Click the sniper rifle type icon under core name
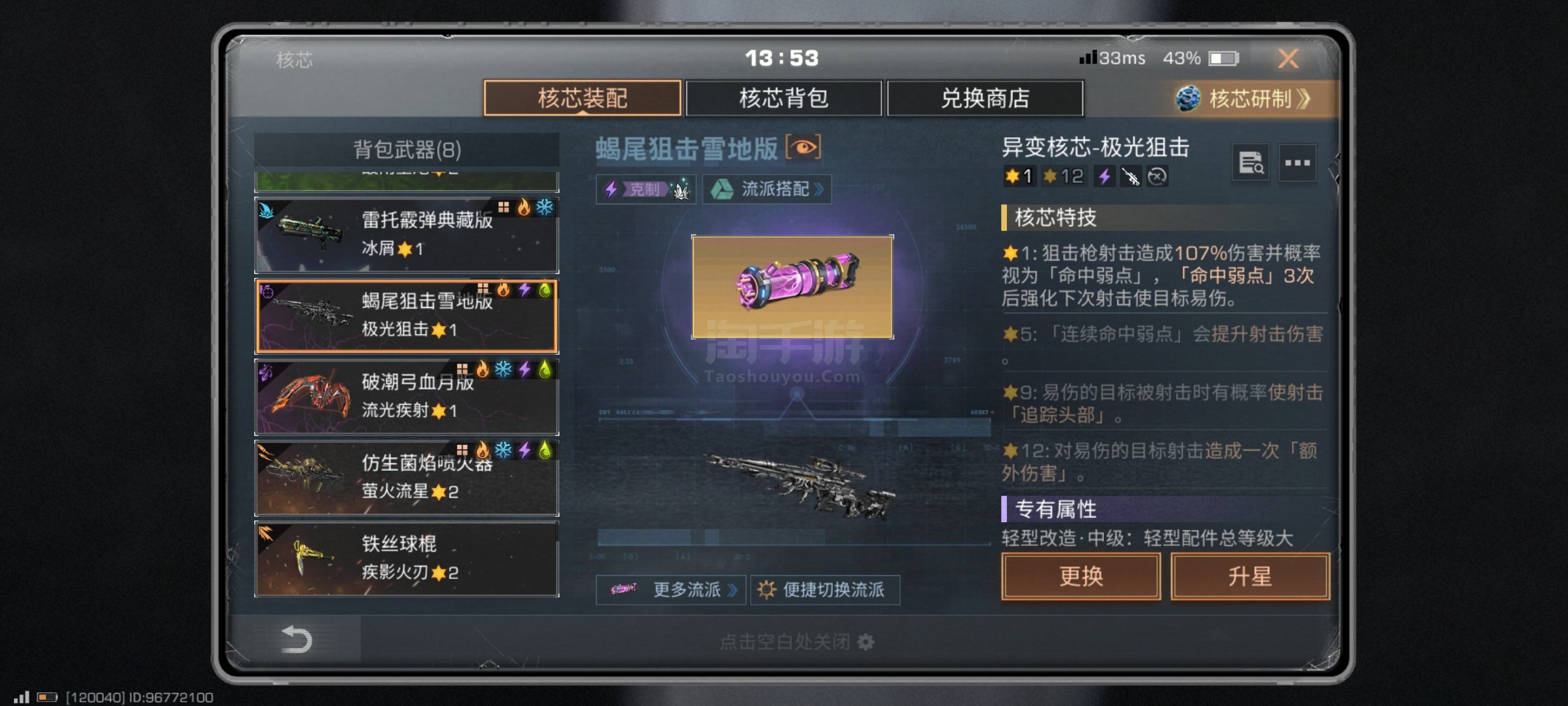The width and height of the screenshot is (1568, 706). coord(1131,176)
